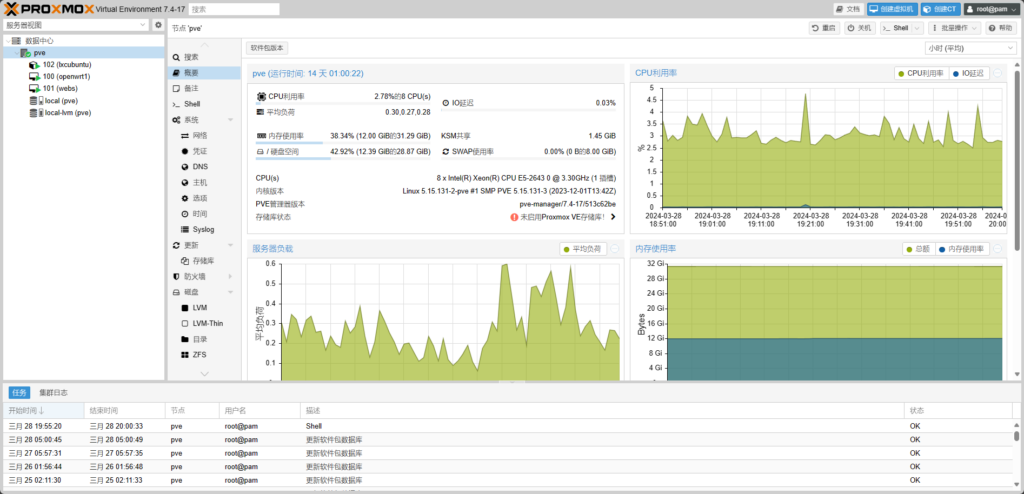Click the 重启 reboot button

click(824, 28)
